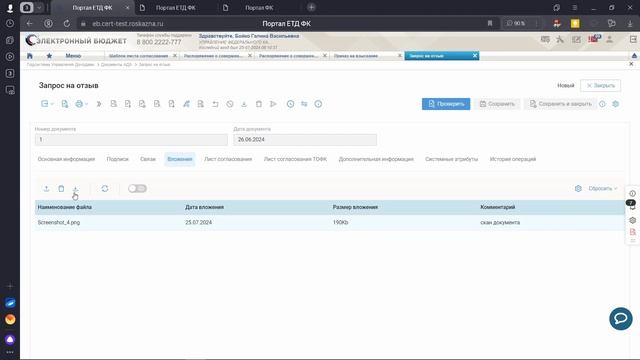640x360 pixels.
Task: Open a new browser tab
Action: tap(311, 7)
